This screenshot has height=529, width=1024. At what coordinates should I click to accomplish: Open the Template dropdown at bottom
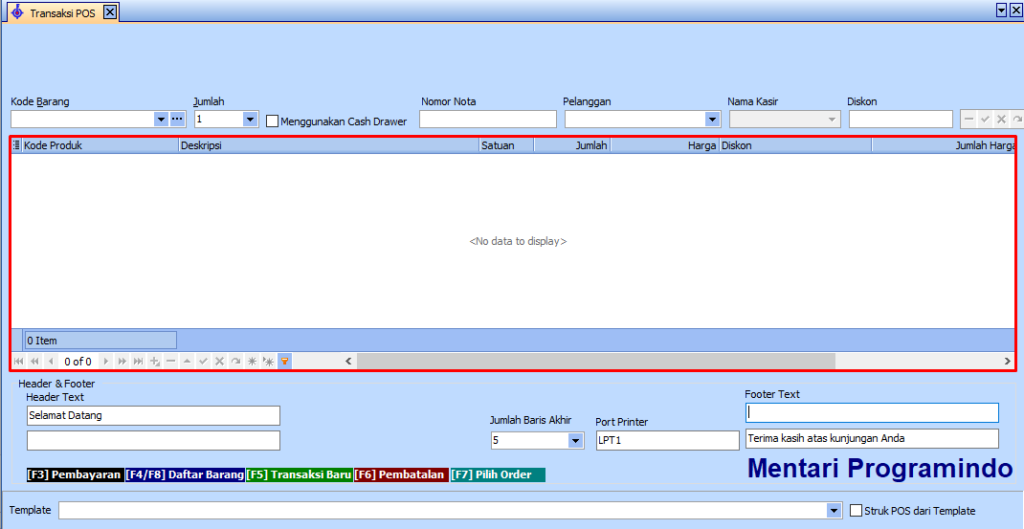tap(834, 510)
